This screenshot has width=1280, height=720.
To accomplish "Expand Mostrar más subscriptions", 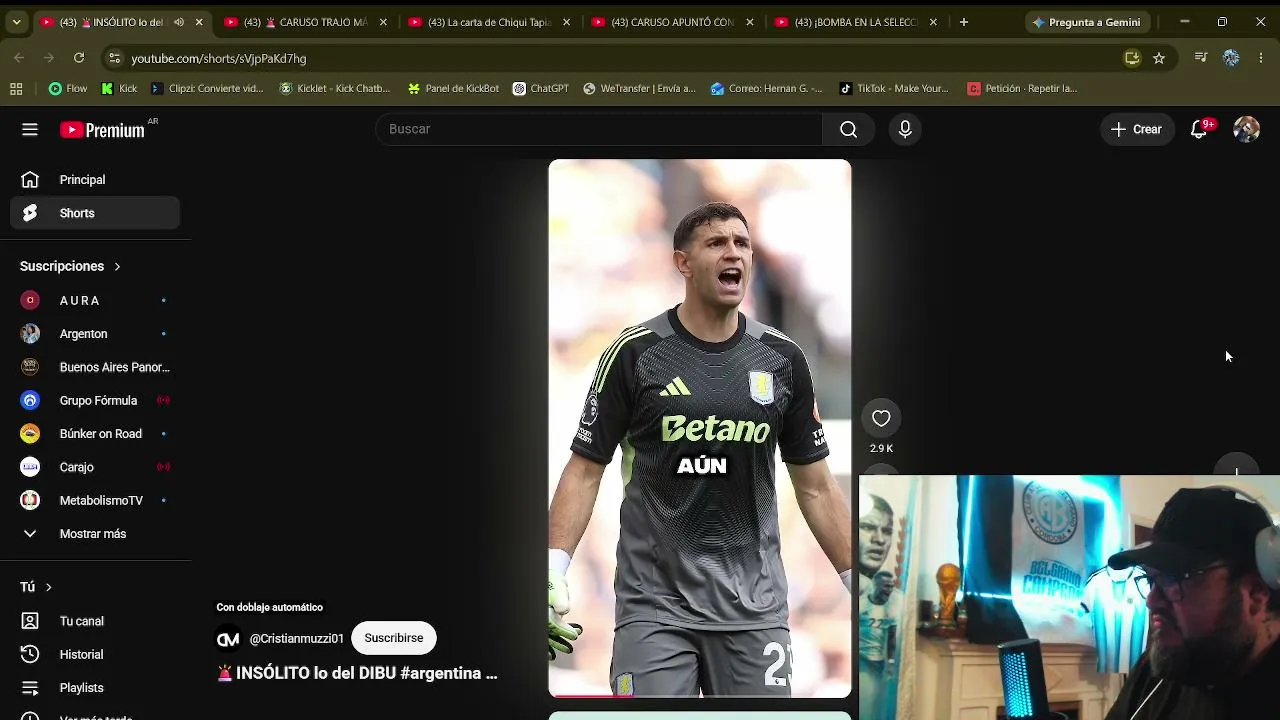I will pos(95,534).
